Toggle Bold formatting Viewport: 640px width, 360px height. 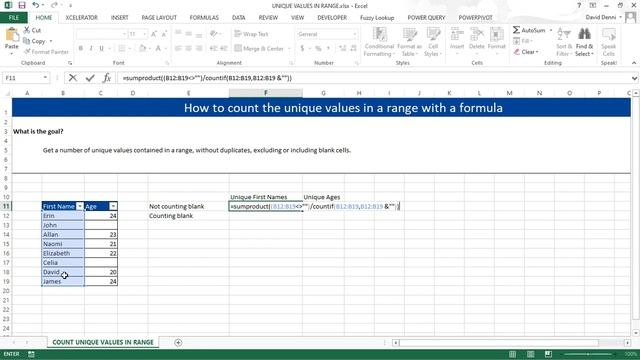click(x=81, y=48)
